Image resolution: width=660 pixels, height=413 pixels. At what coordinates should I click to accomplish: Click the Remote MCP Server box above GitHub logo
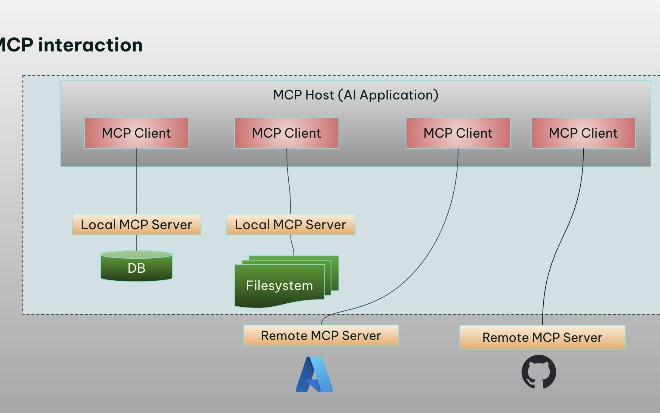pos(542,337)
